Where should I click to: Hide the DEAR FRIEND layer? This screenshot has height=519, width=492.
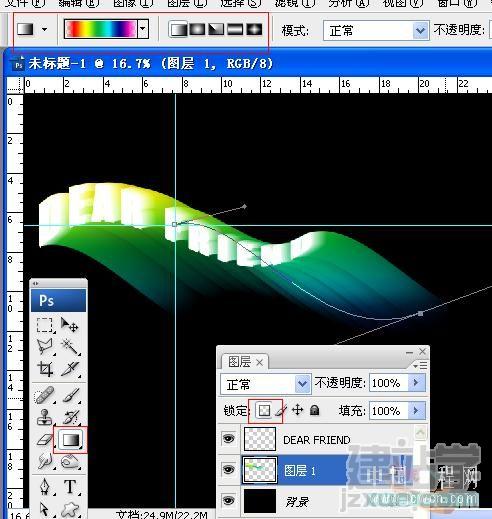[229, 438]
